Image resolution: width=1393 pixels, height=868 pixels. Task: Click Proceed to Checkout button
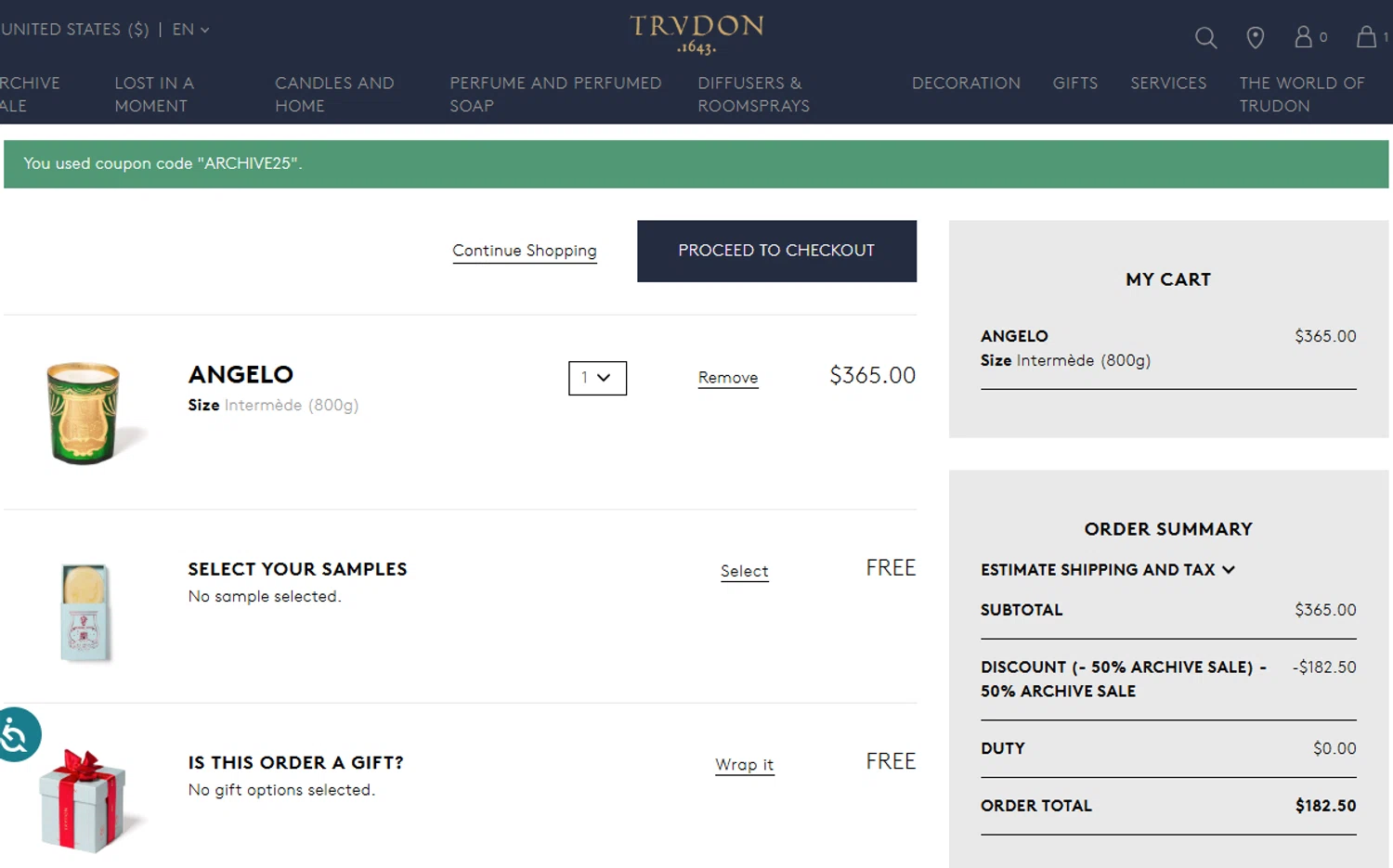pos(776,251)
